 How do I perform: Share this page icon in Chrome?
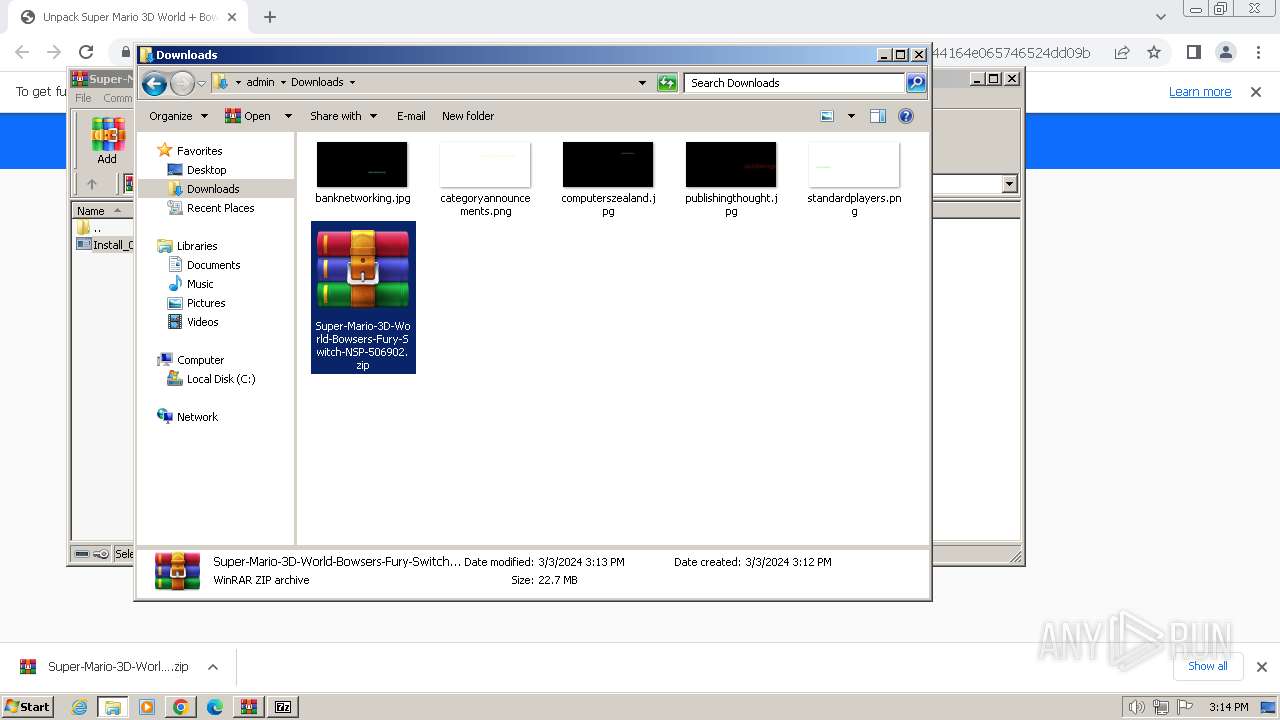(x=1122, y=52)
